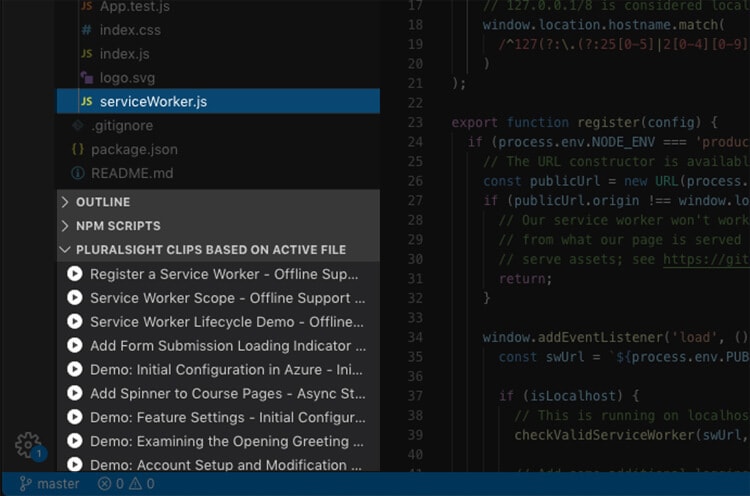Open the errors count in status bar

point(111,484)
